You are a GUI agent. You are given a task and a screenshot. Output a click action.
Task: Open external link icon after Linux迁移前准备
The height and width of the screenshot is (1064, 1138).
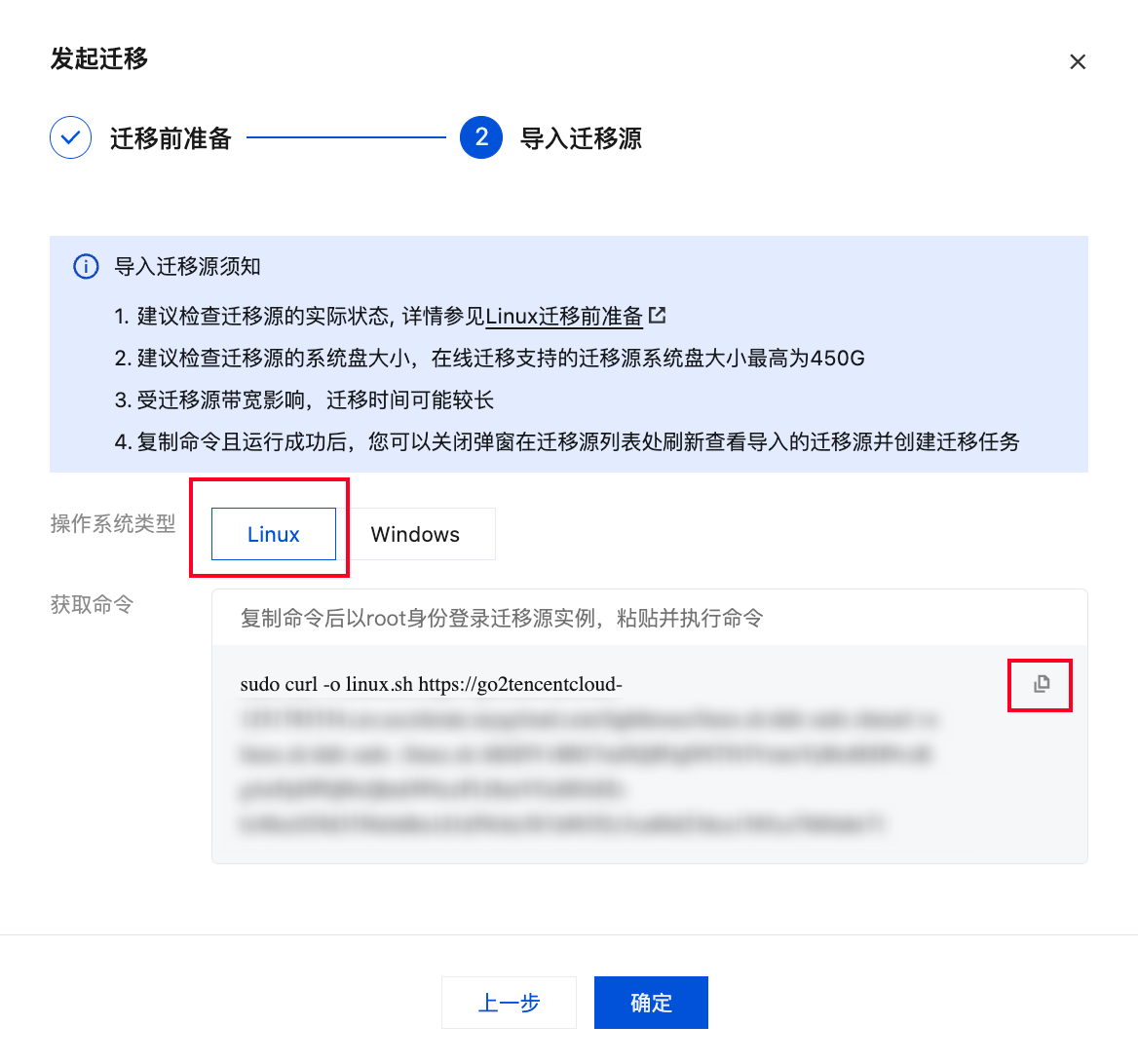tap(657, 315)
